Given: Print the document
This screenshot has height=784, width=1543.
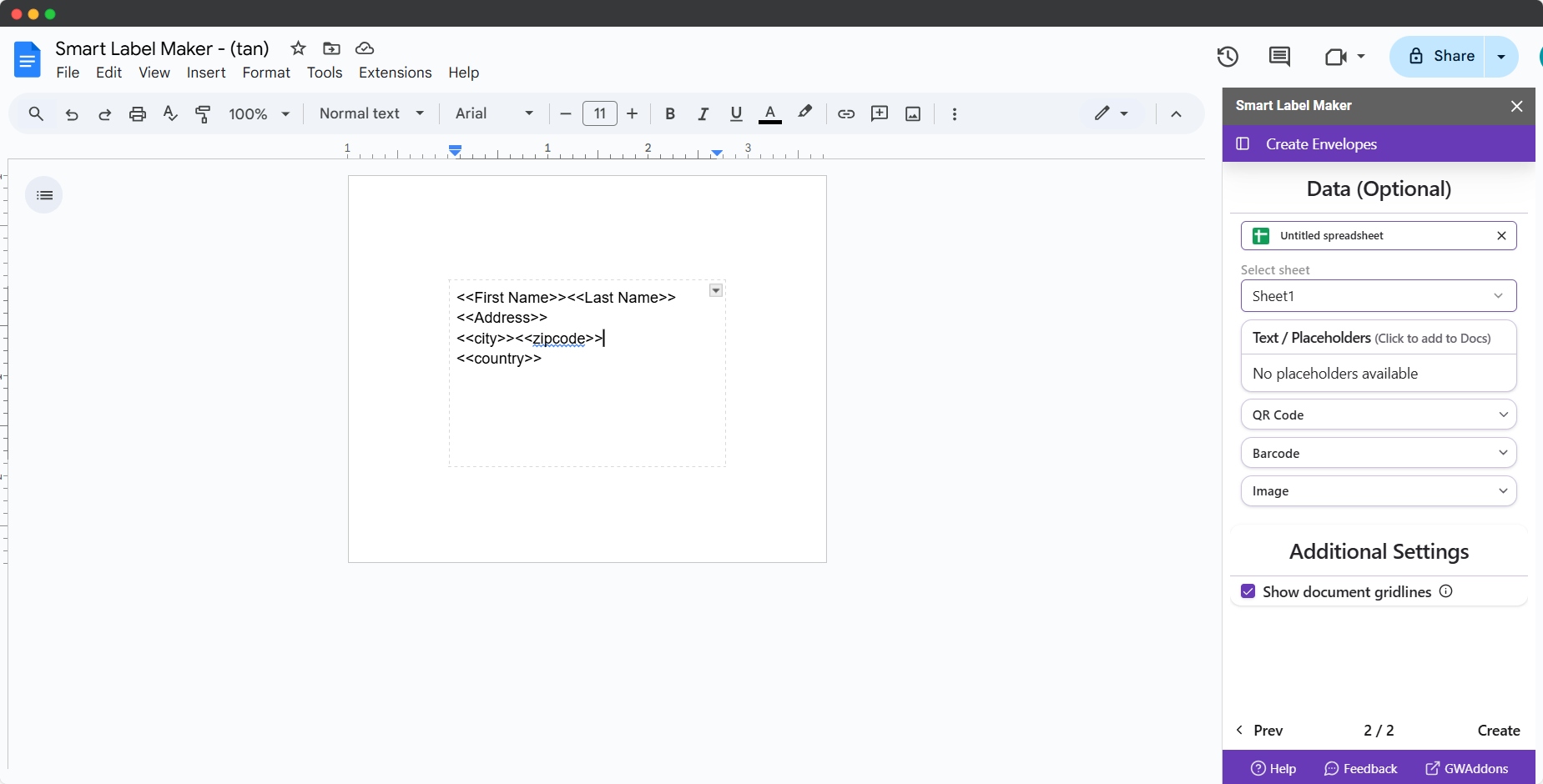Looking at the screenshot, I should (138, 114).
